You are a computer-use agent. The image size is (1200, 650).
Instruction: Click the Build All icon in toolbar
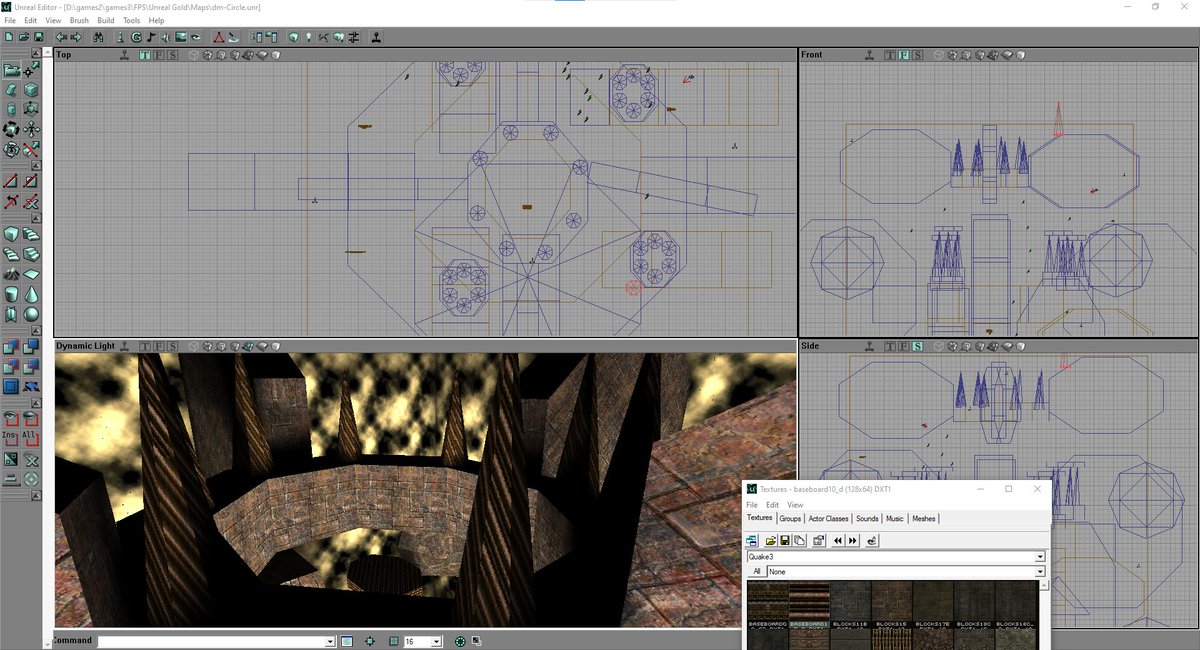[x=338, y=37]
